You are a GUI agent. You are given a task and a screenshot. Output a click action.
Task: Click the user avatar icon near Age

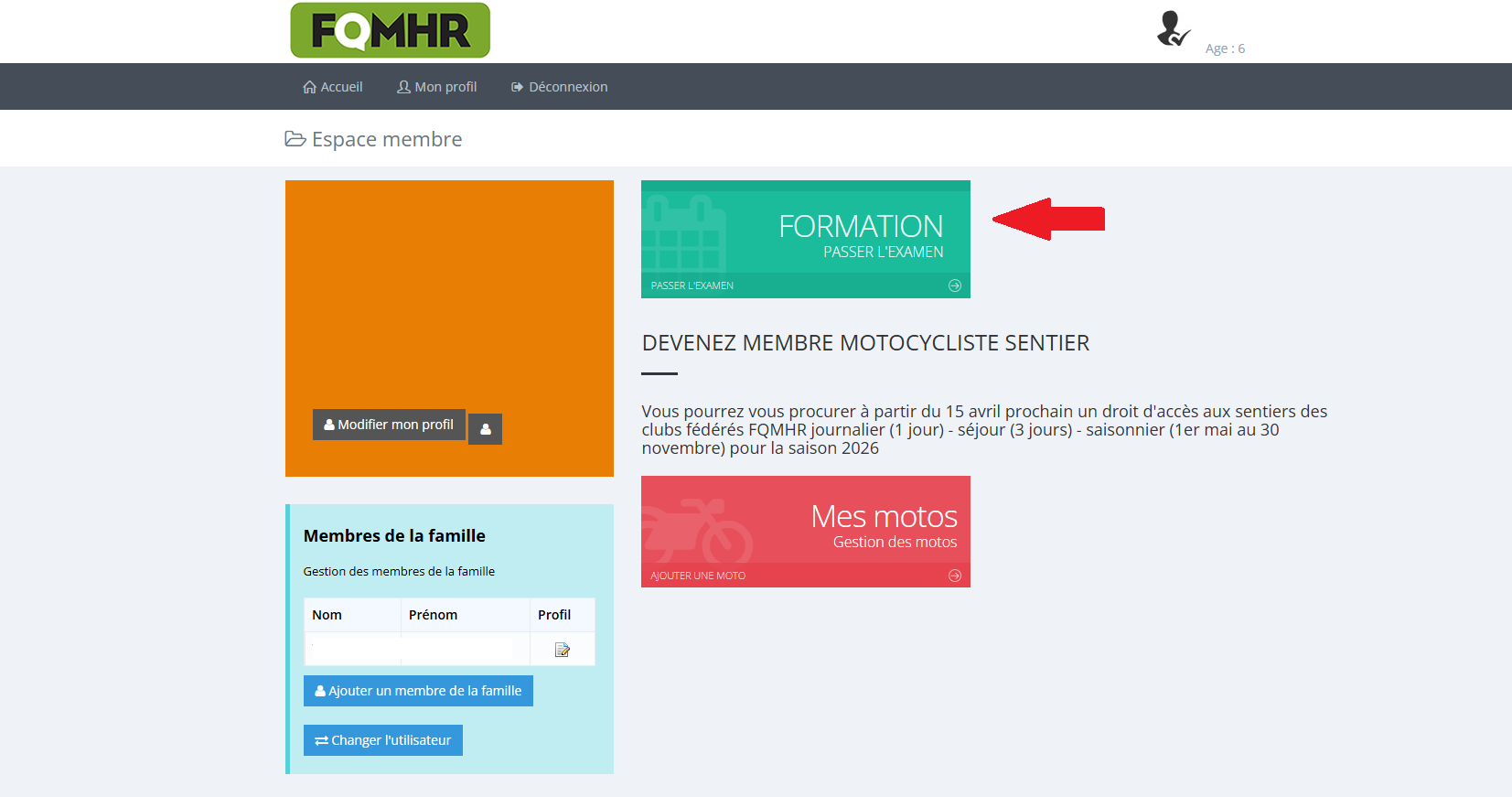(x=1173, y=29)
